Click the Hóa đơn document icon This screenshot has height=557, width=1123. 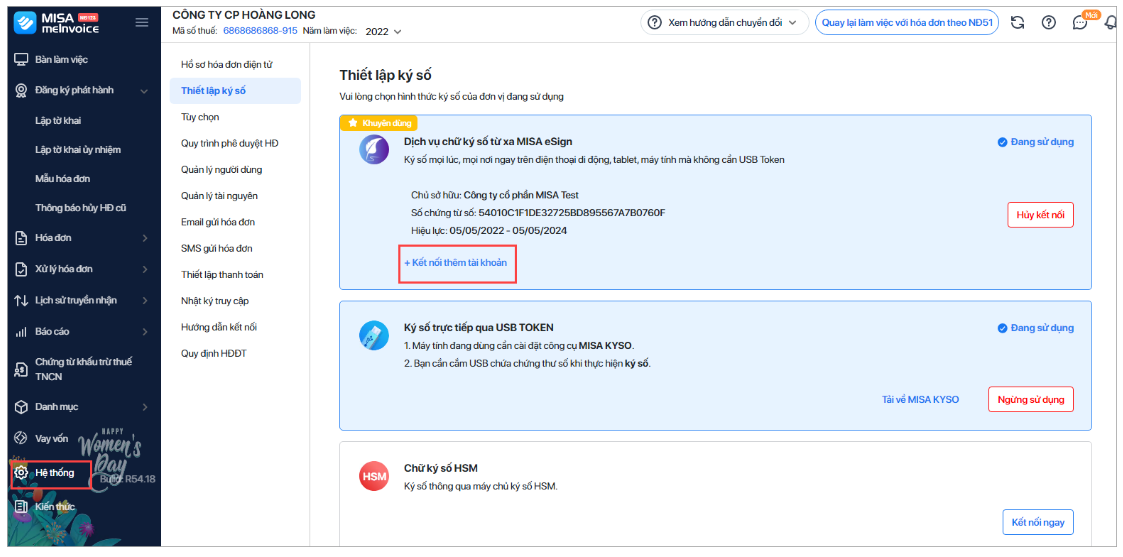[x=21, y=238]
